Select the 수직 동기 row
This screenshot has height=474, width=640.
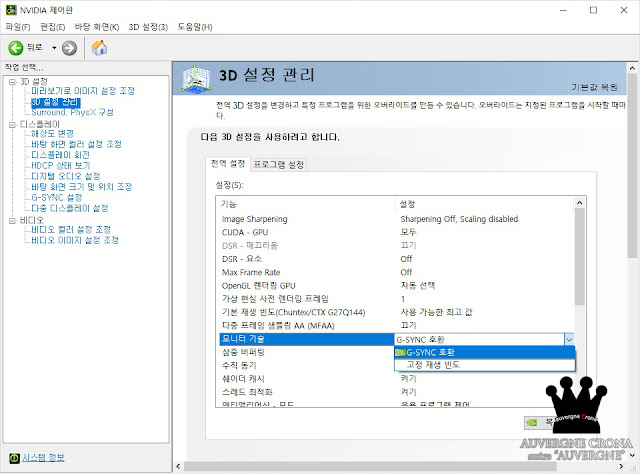point(305,365)
